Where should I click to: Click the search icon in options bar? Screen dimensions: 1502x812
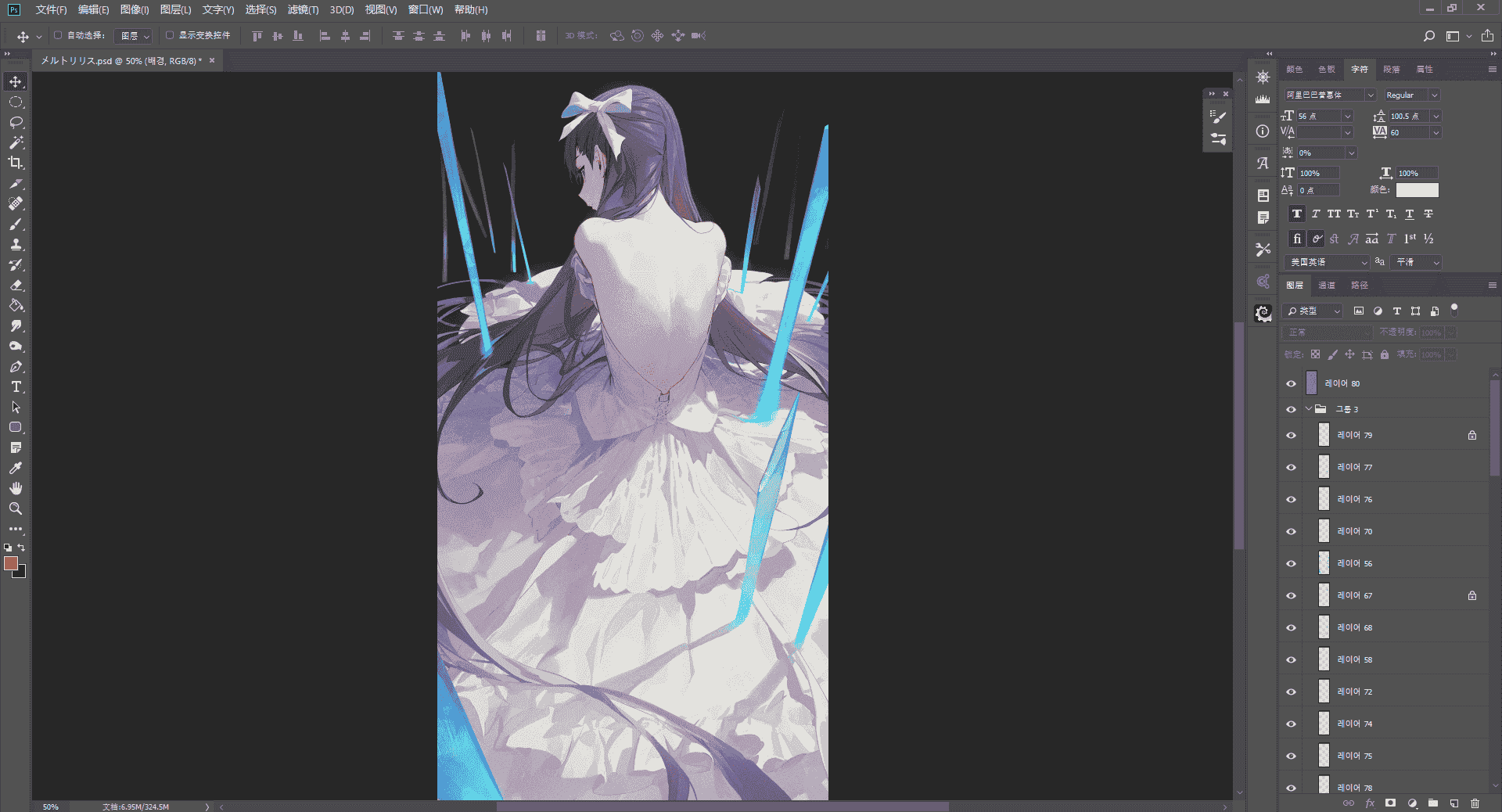click(x=1428, y=36)
